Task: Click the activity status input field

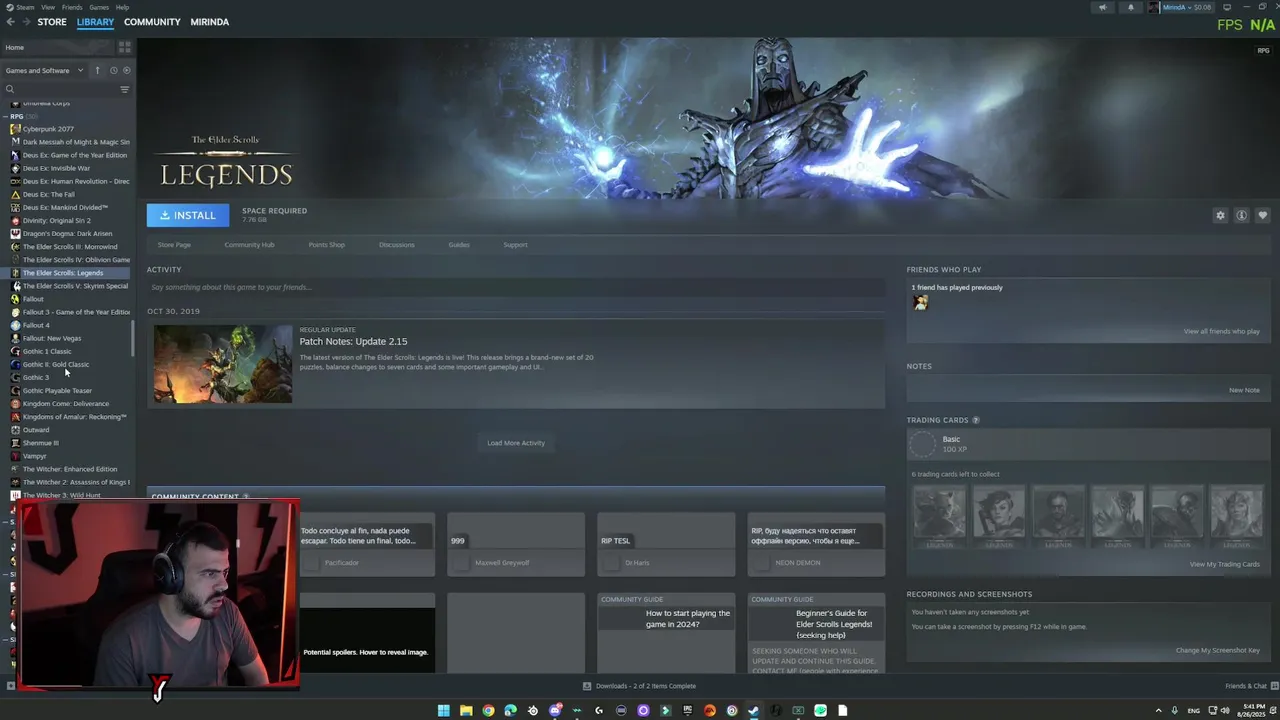Action: 516,287
